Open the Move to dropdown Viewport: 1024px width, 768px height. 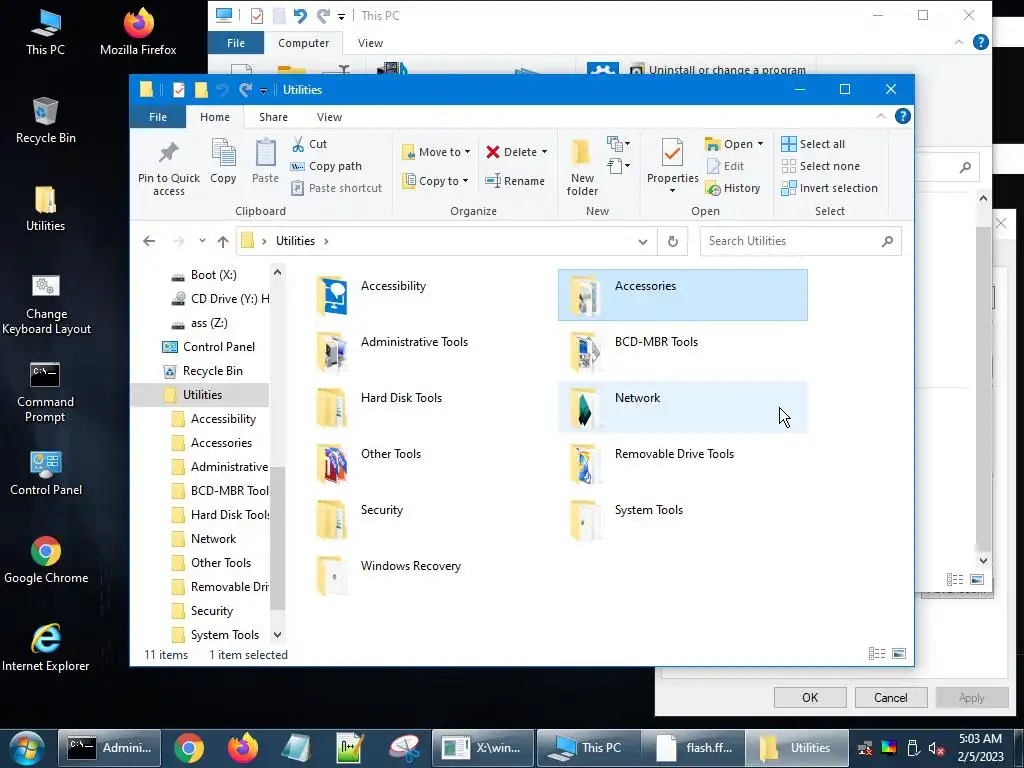(x=436, y=152)
